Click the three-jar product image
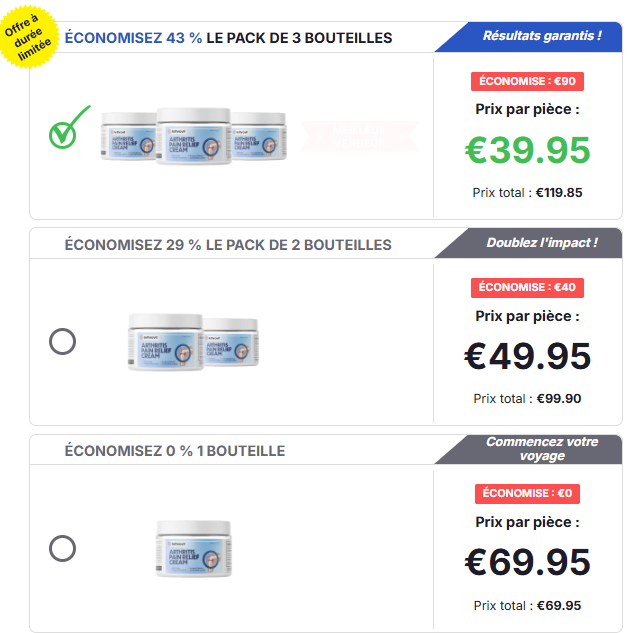 [x=194, y=136]
